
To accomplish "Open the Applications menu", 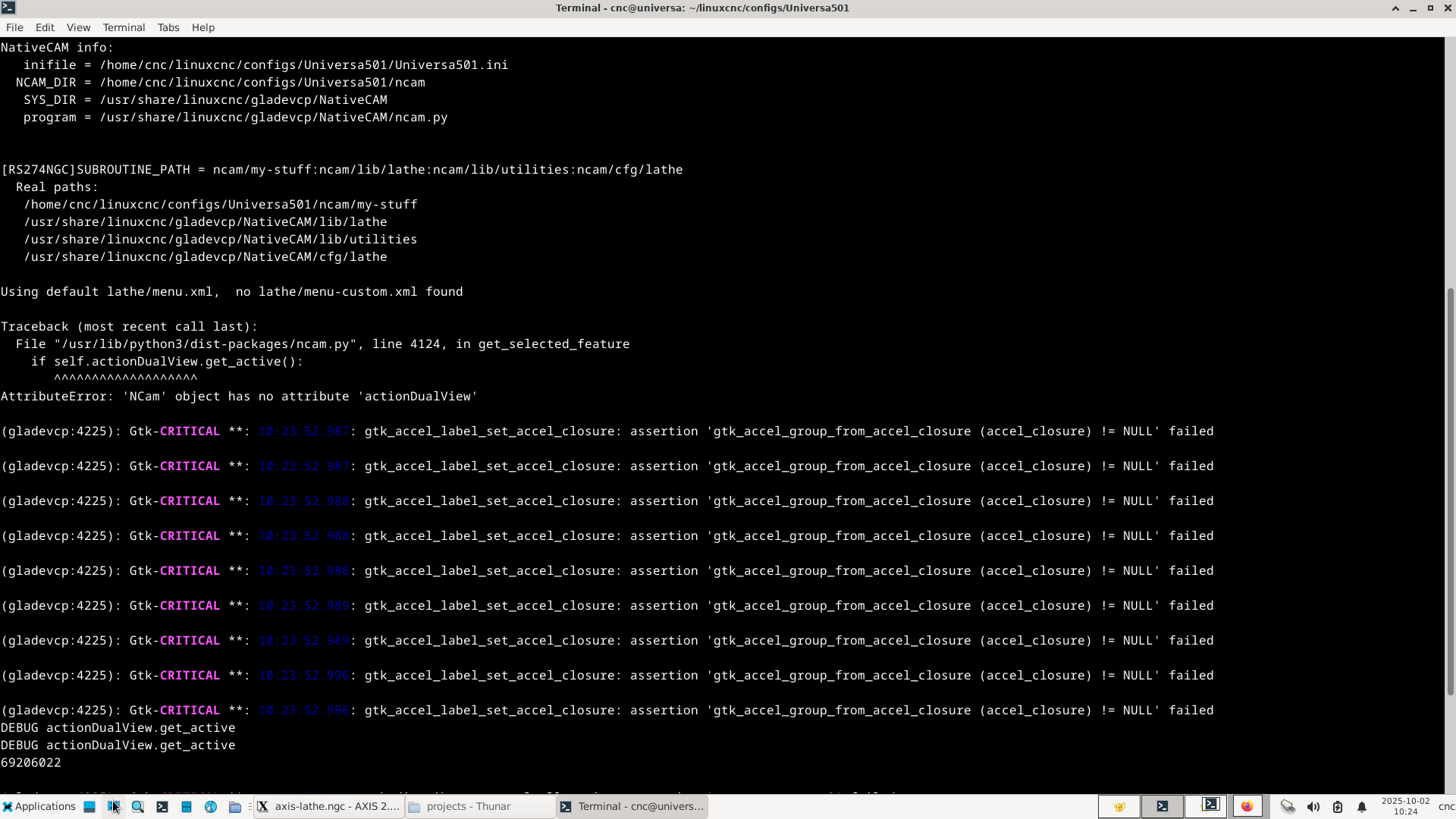I will (39, 806).
